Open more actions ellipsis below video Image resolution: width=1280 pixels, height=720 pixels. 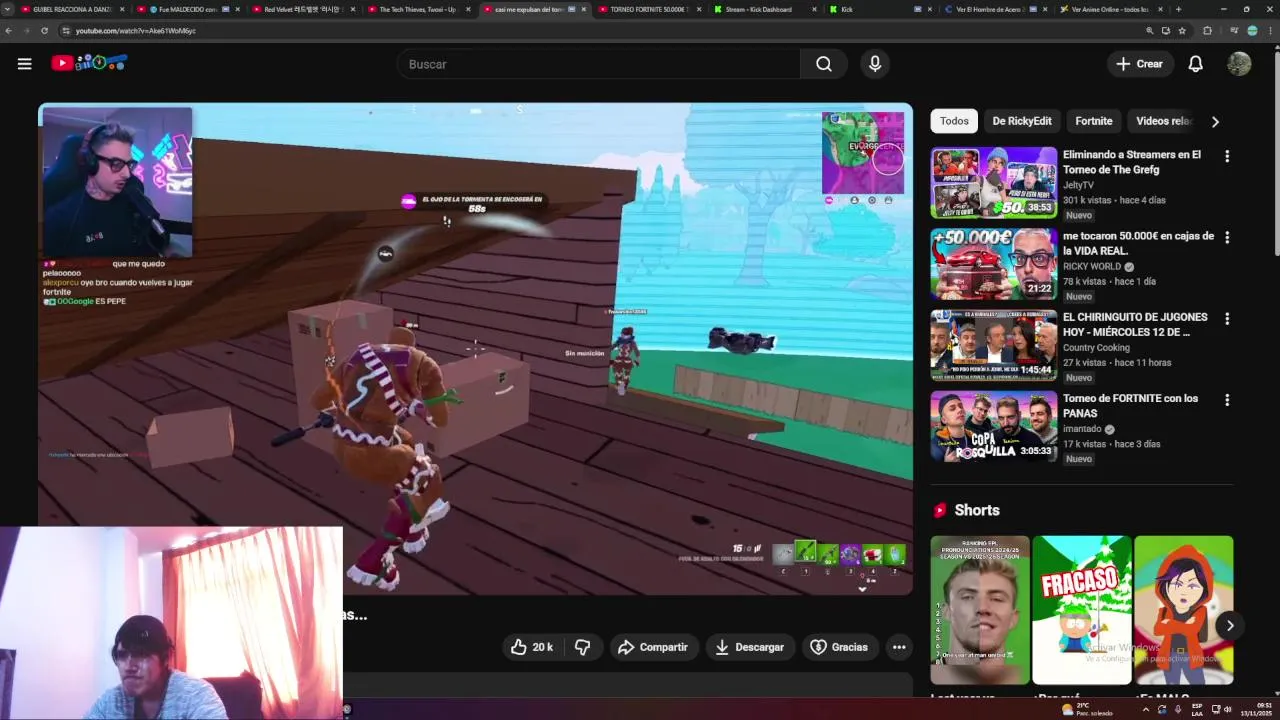[899, 647]
